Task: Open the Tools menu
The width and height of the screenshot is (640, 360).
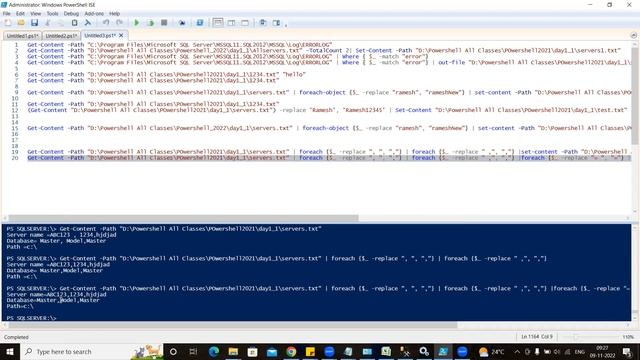Action: (x=52, y=13)
